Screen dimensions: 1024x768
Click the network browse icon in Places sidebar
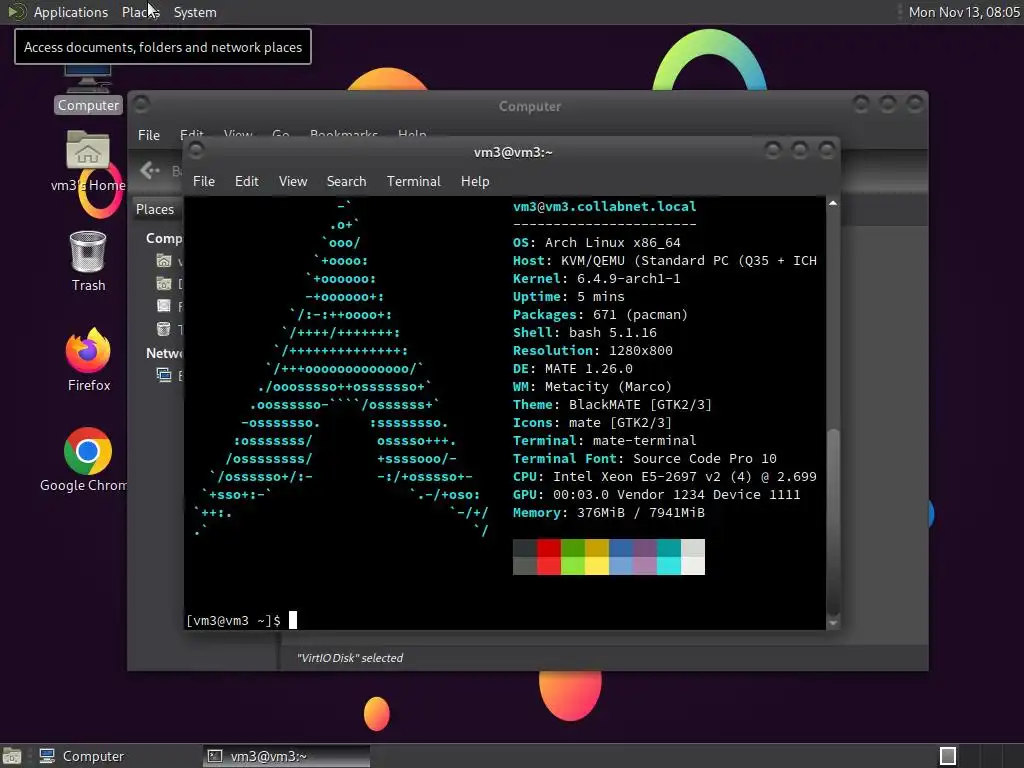point(164,375)
